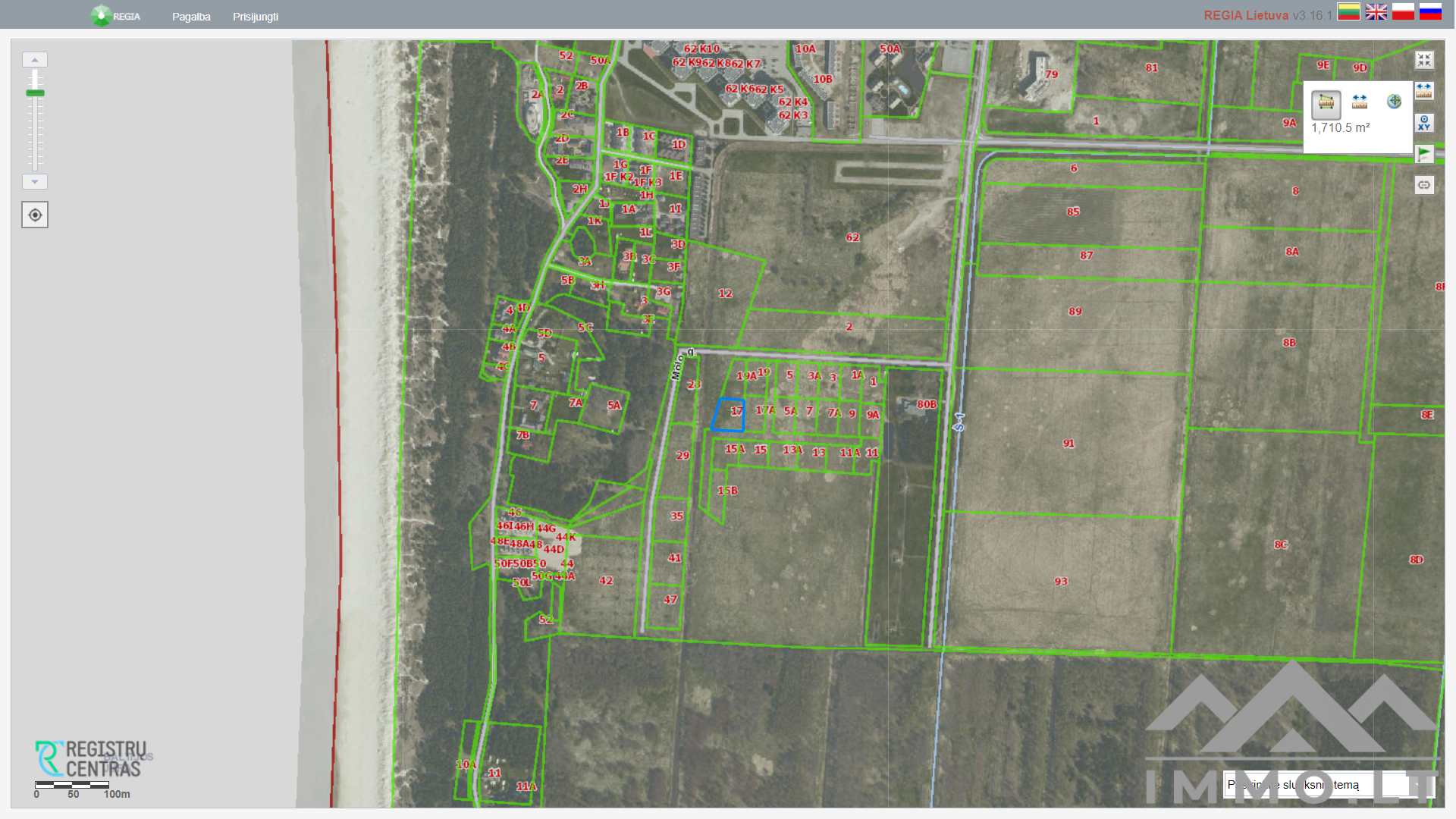Click the locate-me target button

(35, 215)
